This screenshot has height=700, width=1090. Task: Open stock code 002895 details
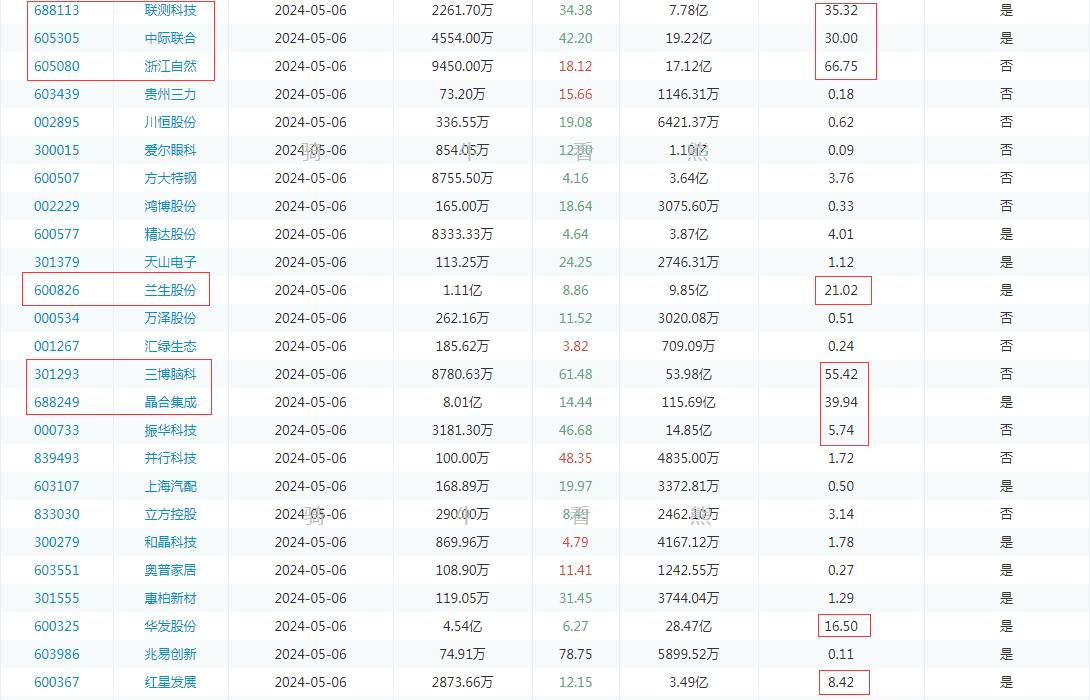click(x=56, y=123)
